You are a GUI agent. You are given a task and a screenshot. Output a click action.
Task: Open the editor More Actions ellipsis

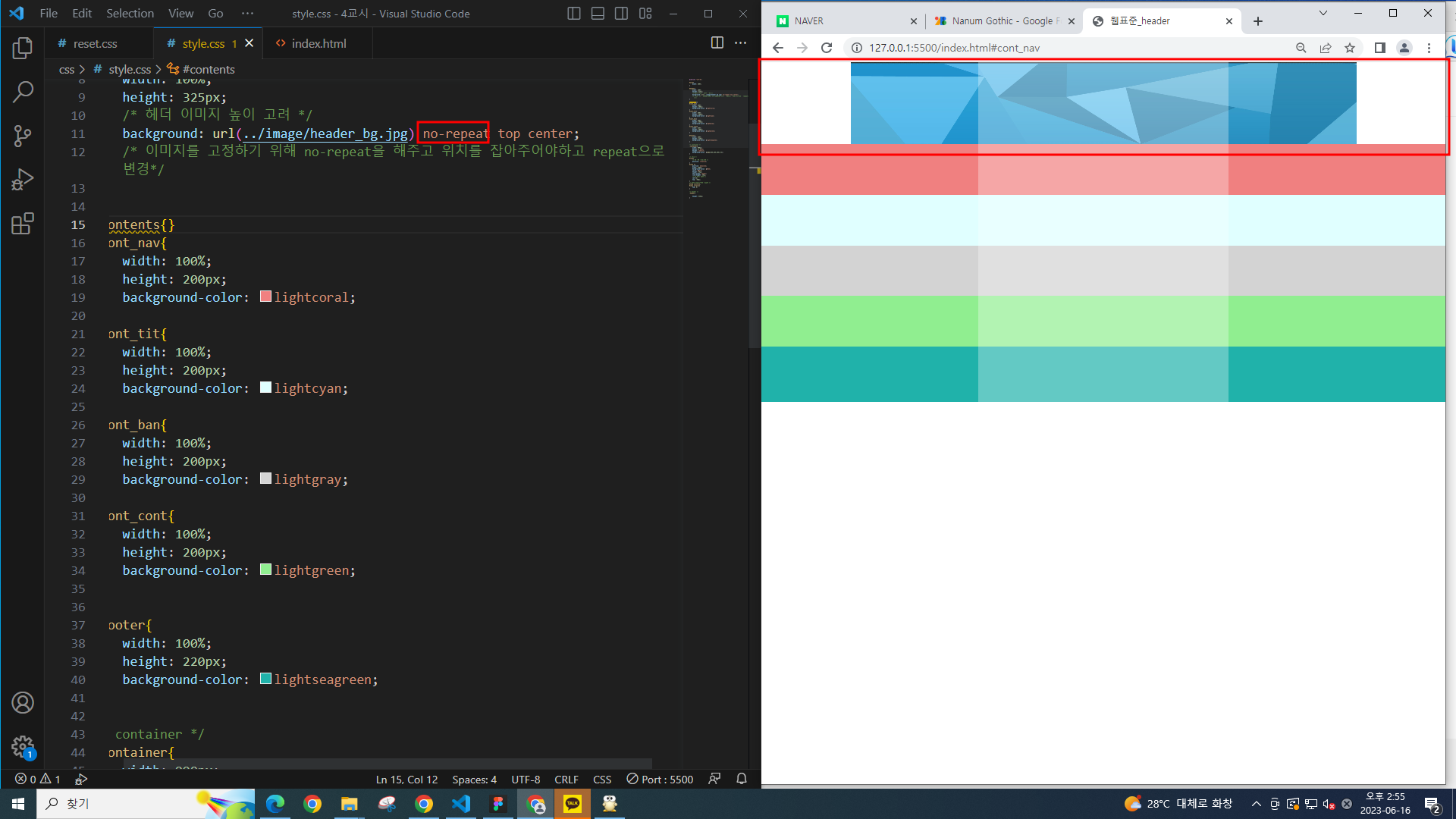(x=741, y=43)
